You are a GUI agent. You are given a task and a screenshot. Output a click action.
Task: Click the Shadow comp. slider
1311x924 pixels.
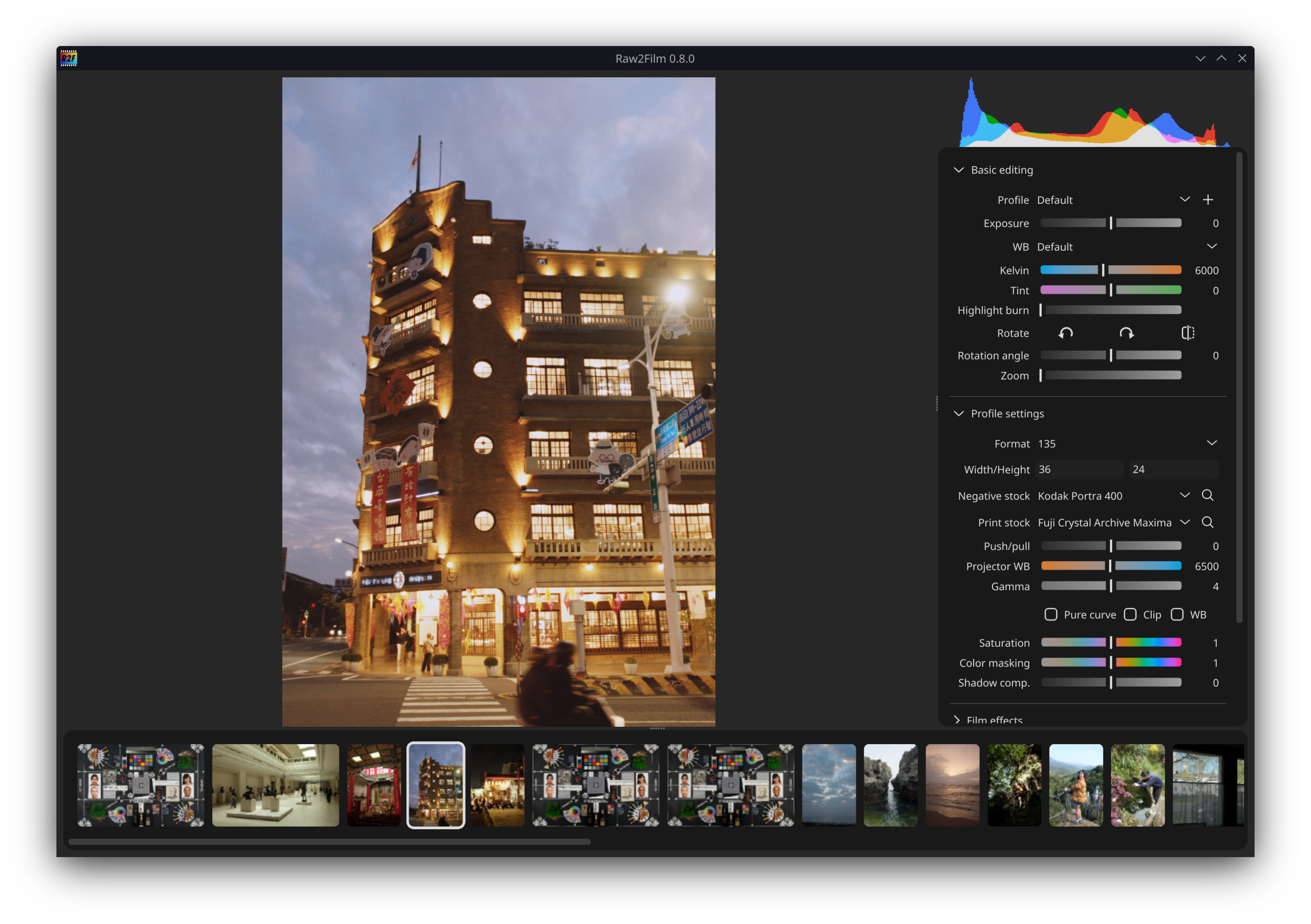pyautogui.click(x=1111, y=682)
